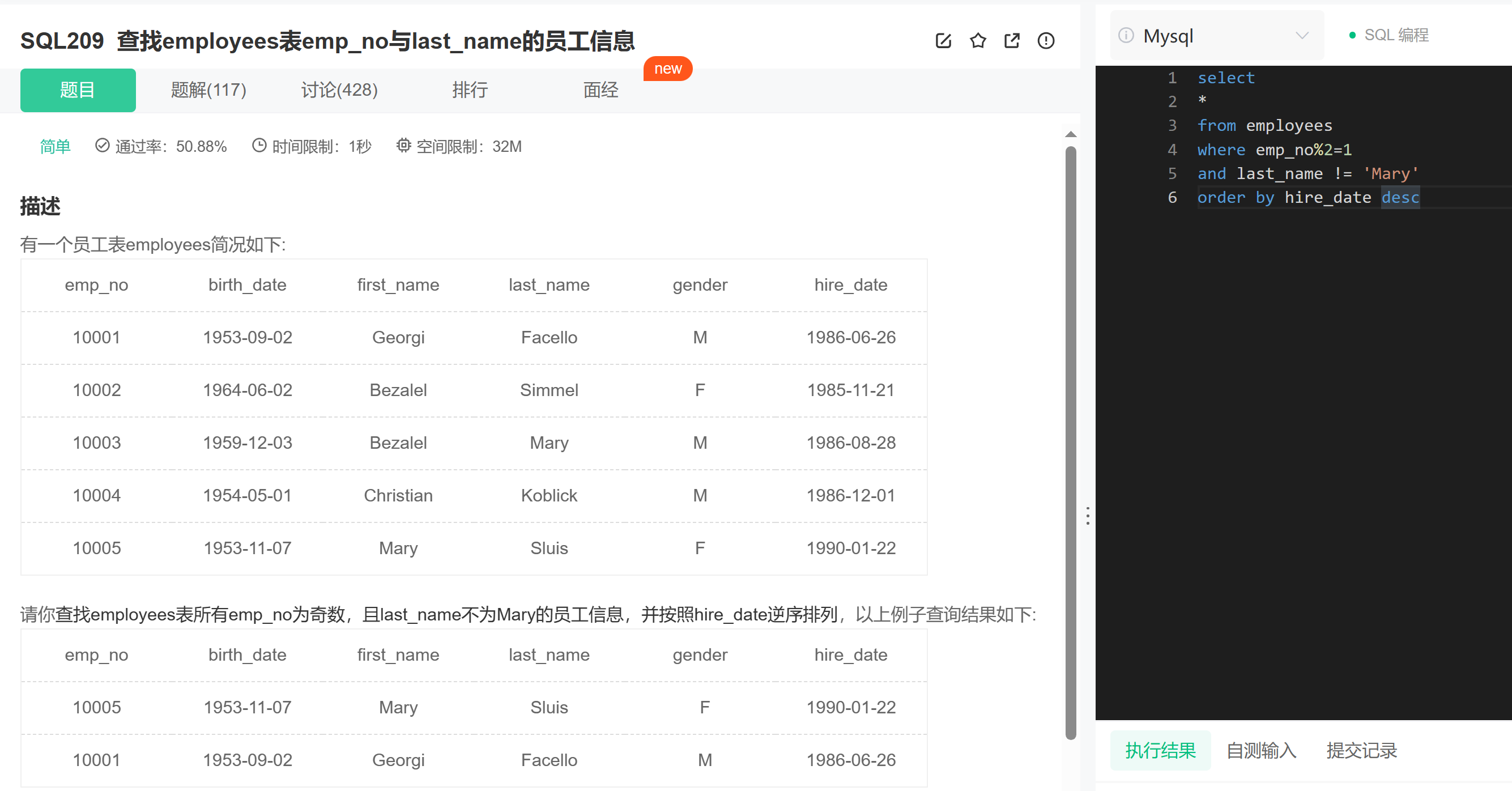The height and width of the screenshot is (791, 1512).
Task: Click the panel splitter handle dots
Action: pyautogui.click(x=1088, y=516)
